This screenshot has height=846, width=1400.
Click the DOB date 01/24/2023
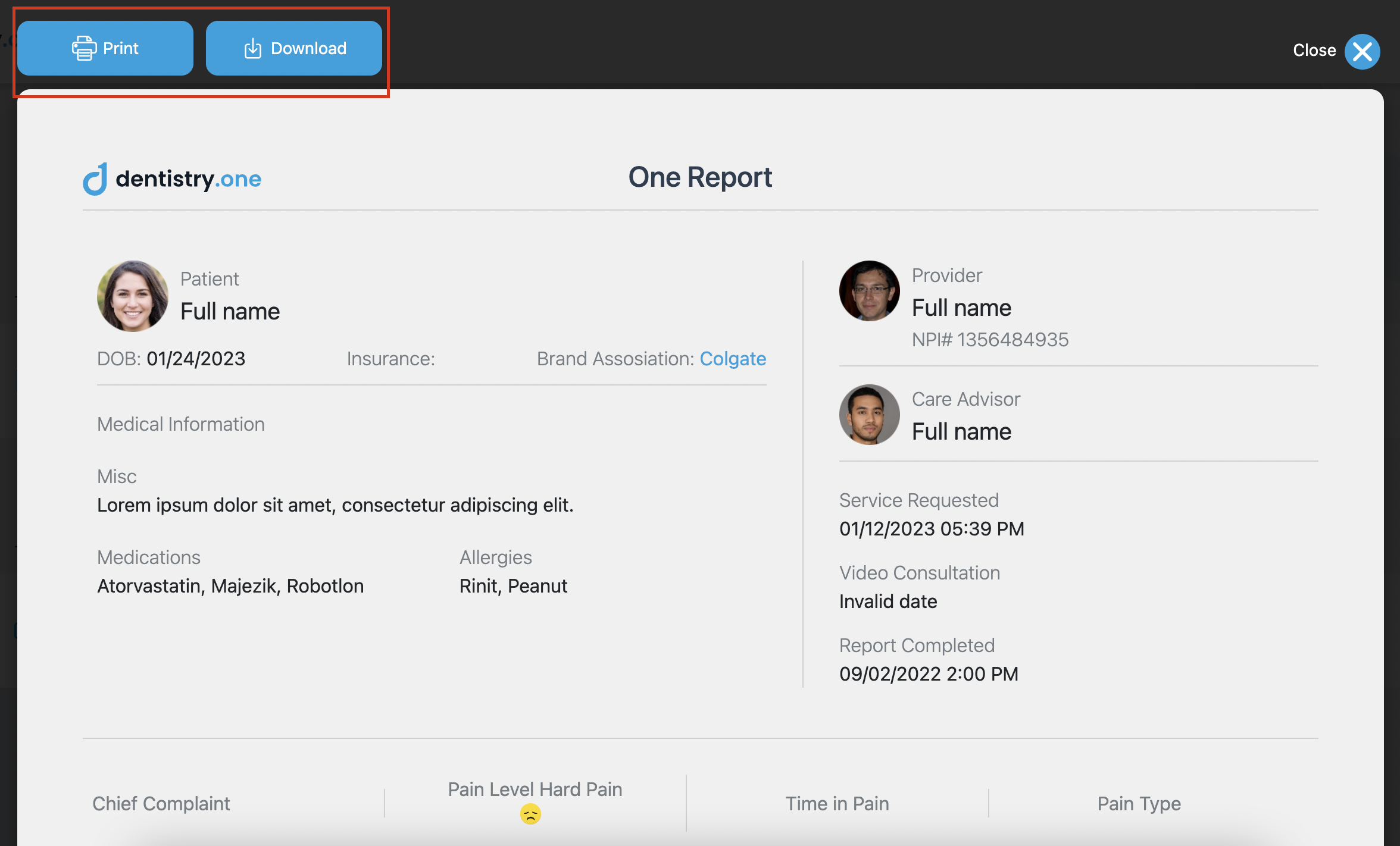(x=196, y=358)
